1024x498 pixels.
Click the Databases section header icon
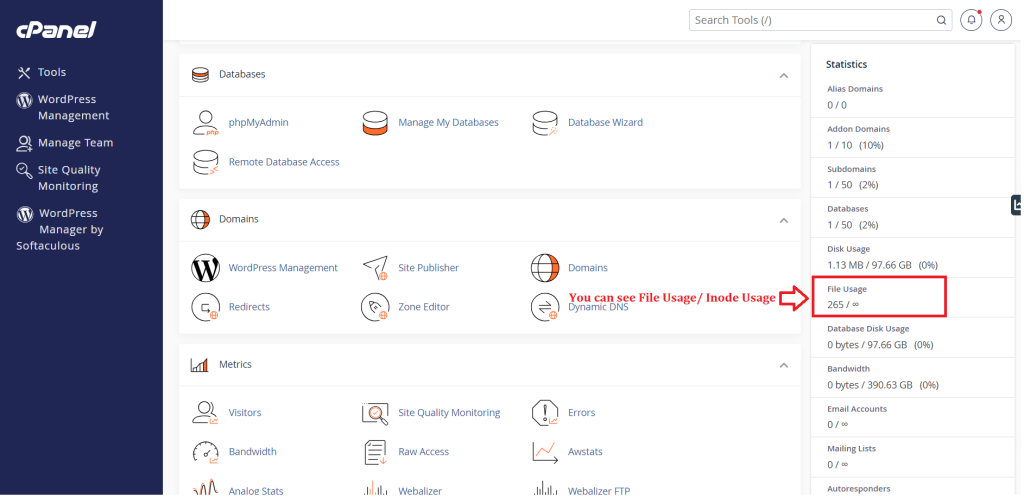coord(200,74)
